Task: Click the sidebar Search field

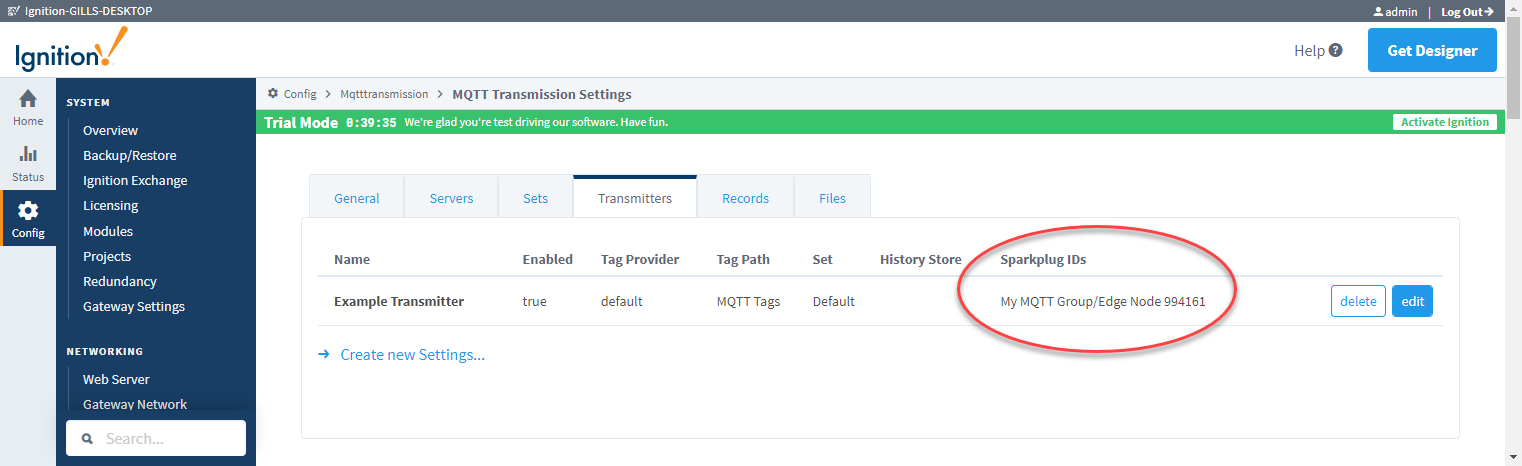Action: point(156,438)
